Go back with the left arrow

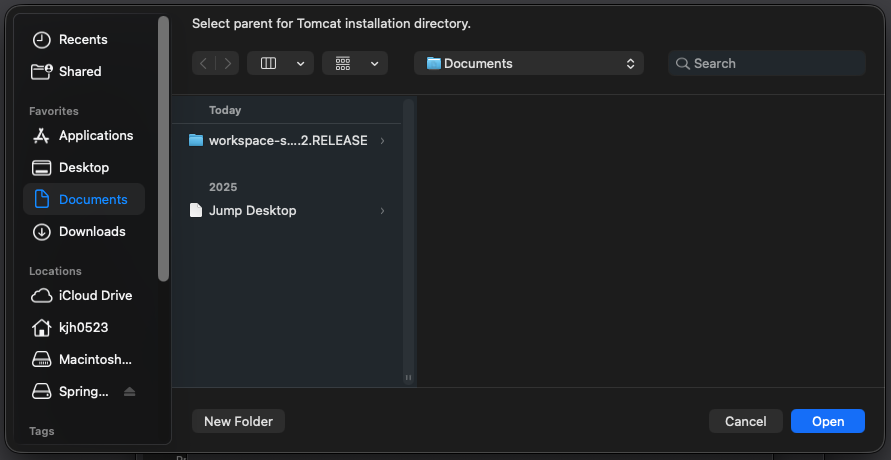pyautogui.click(x=203, y=63)
